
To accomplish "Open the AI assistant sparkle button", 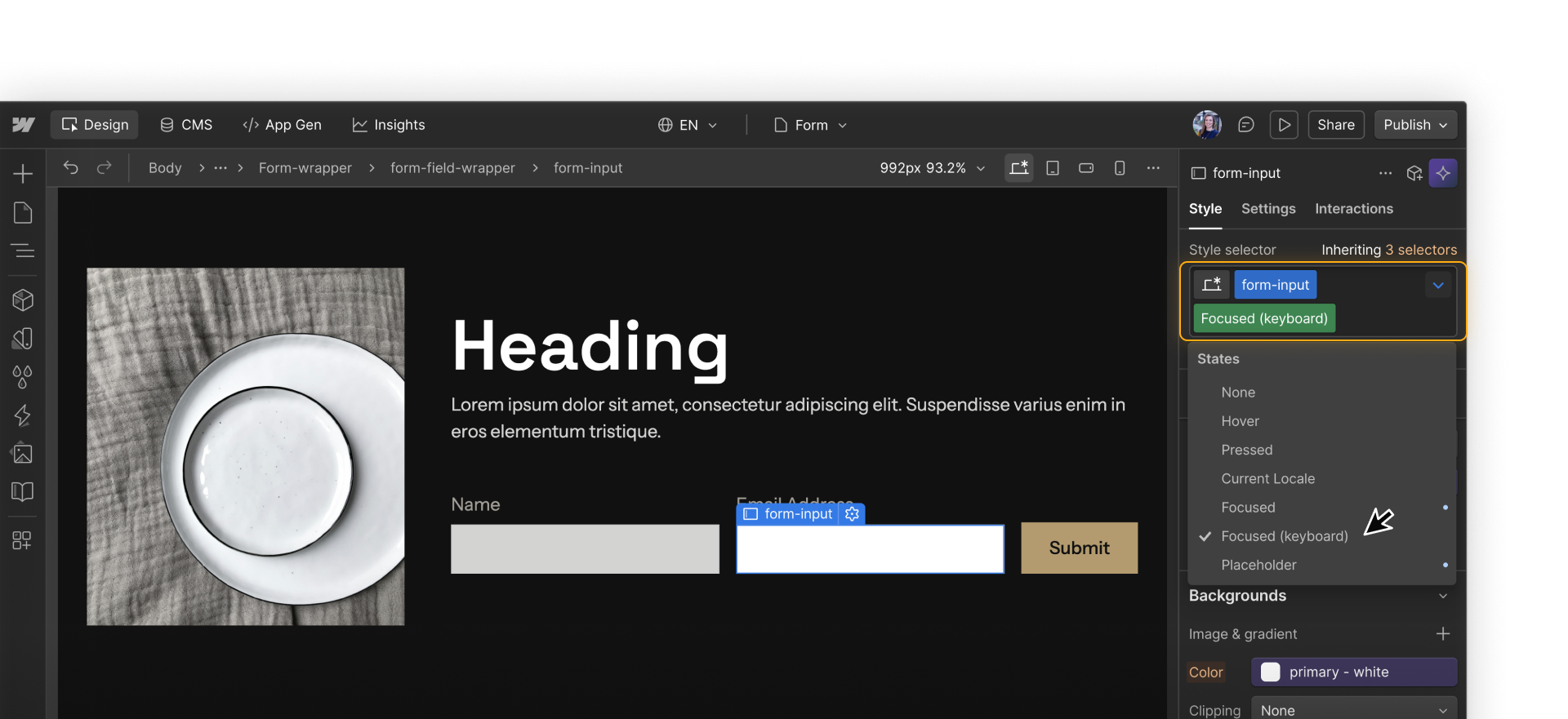I will (1443, 173).
